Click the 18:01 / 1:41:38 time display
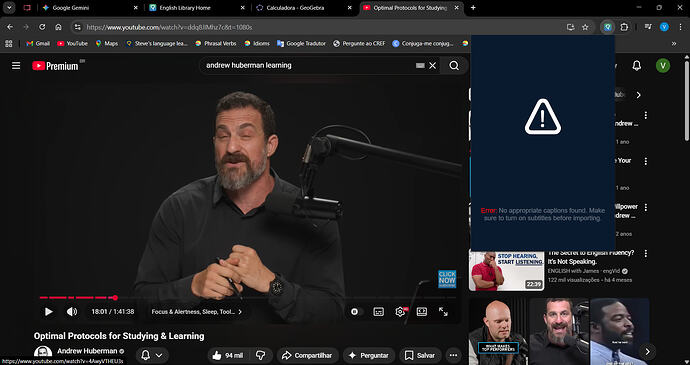This screenshot has width=690, height=365. click(x=113, y=312)
